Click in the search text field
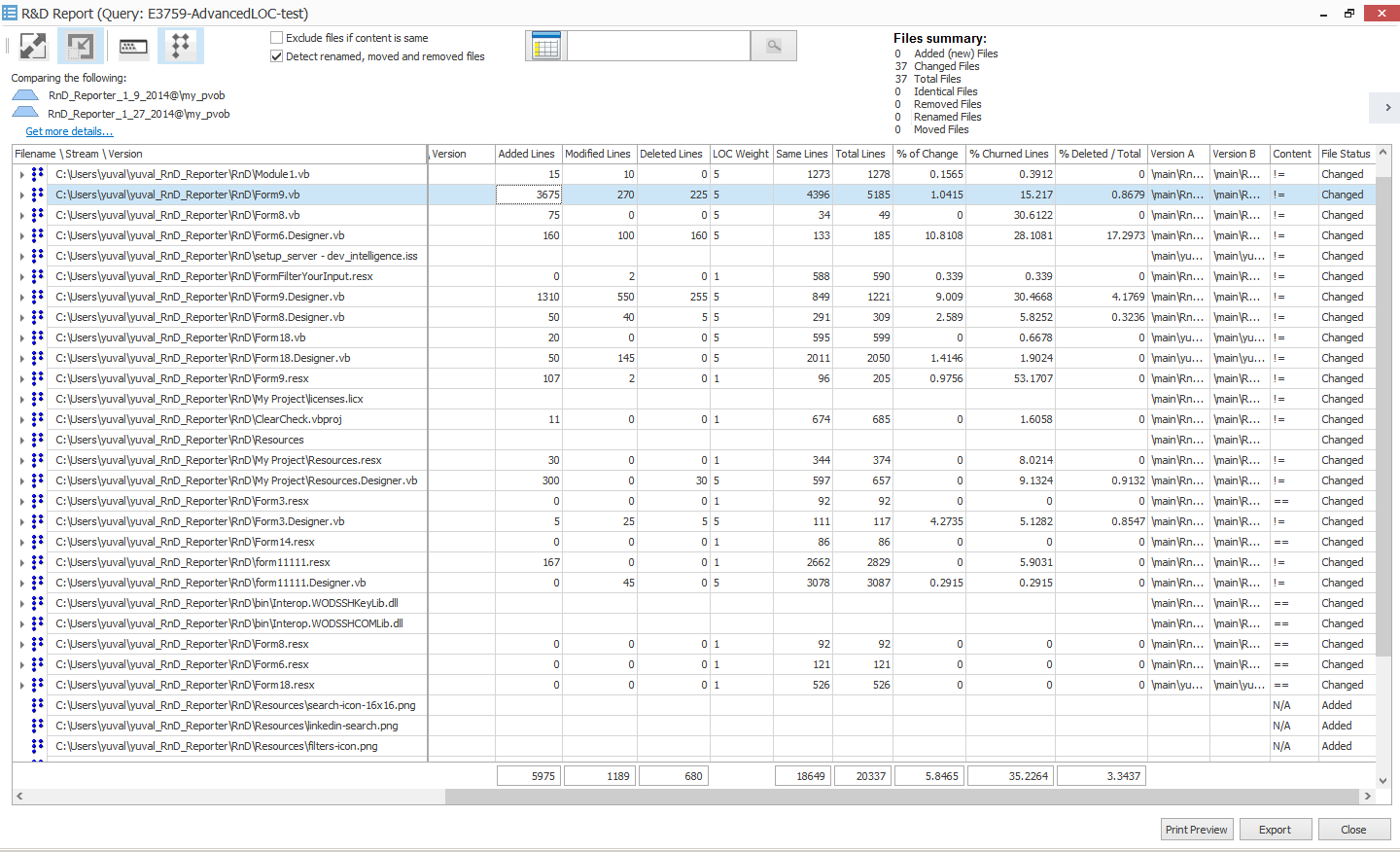This screenshot has height=852, width=1400. point(658,46)
